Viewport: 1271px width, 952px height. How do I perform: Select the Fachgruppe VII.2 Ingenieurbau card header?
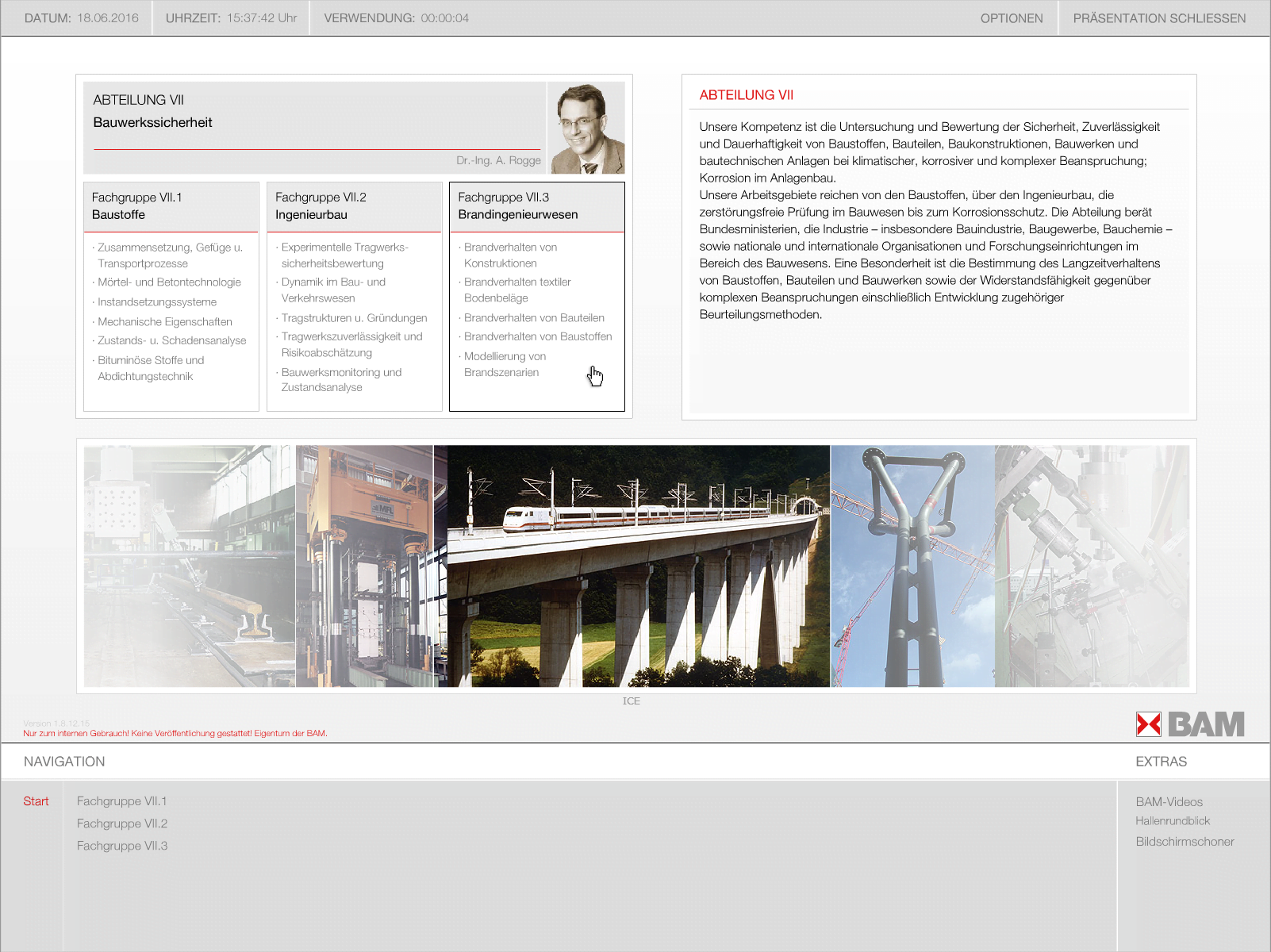pos(354,206)
